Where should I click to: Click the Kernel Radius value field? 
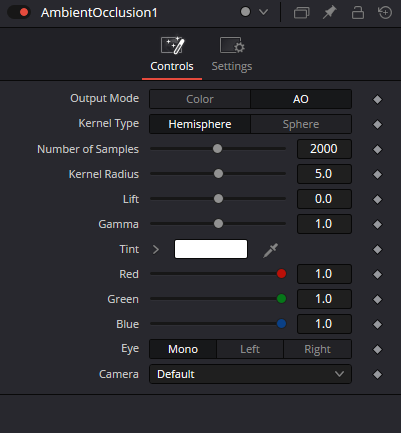[324, 174]
